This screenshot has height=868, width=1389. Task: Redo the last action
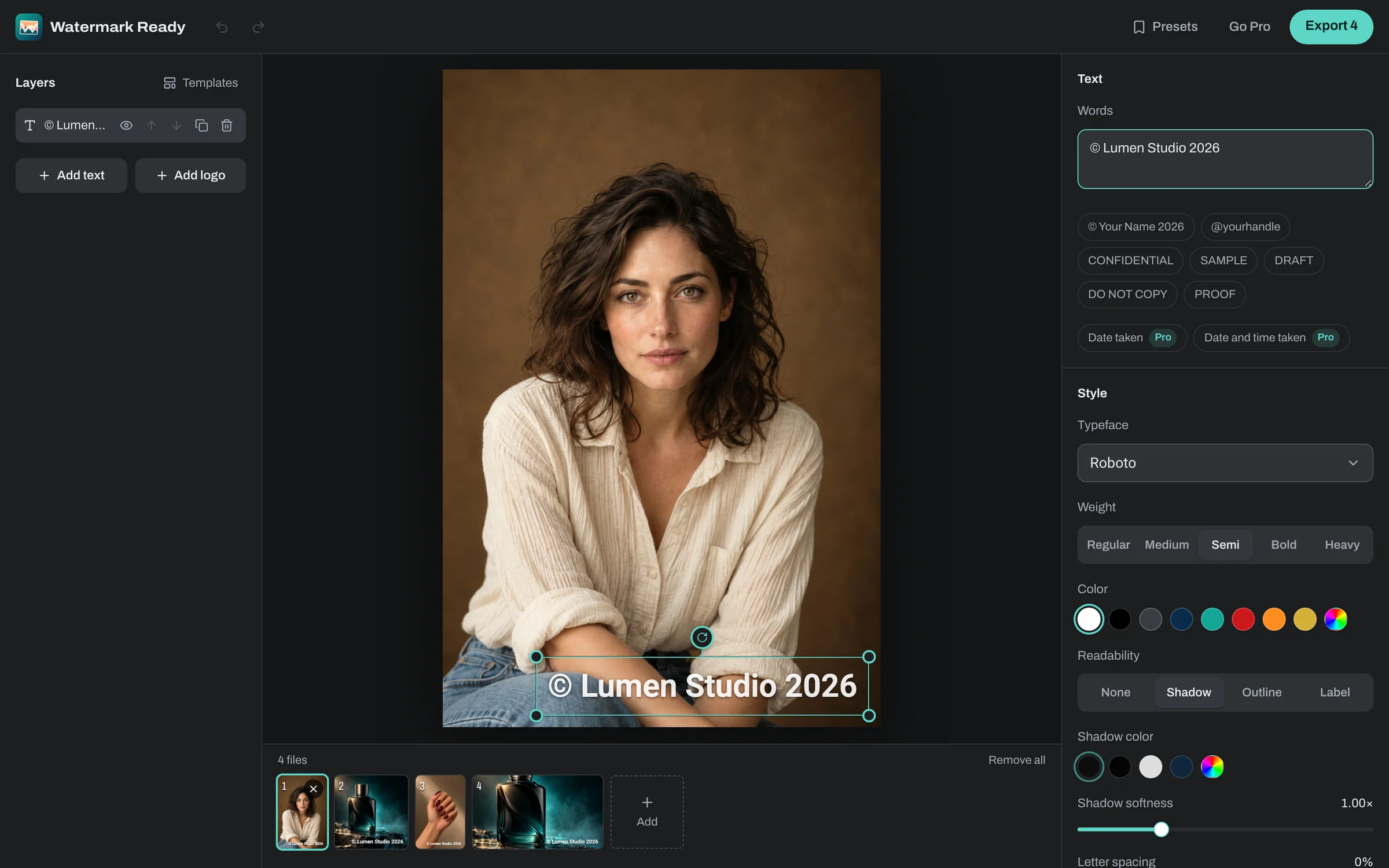[258, 27]
